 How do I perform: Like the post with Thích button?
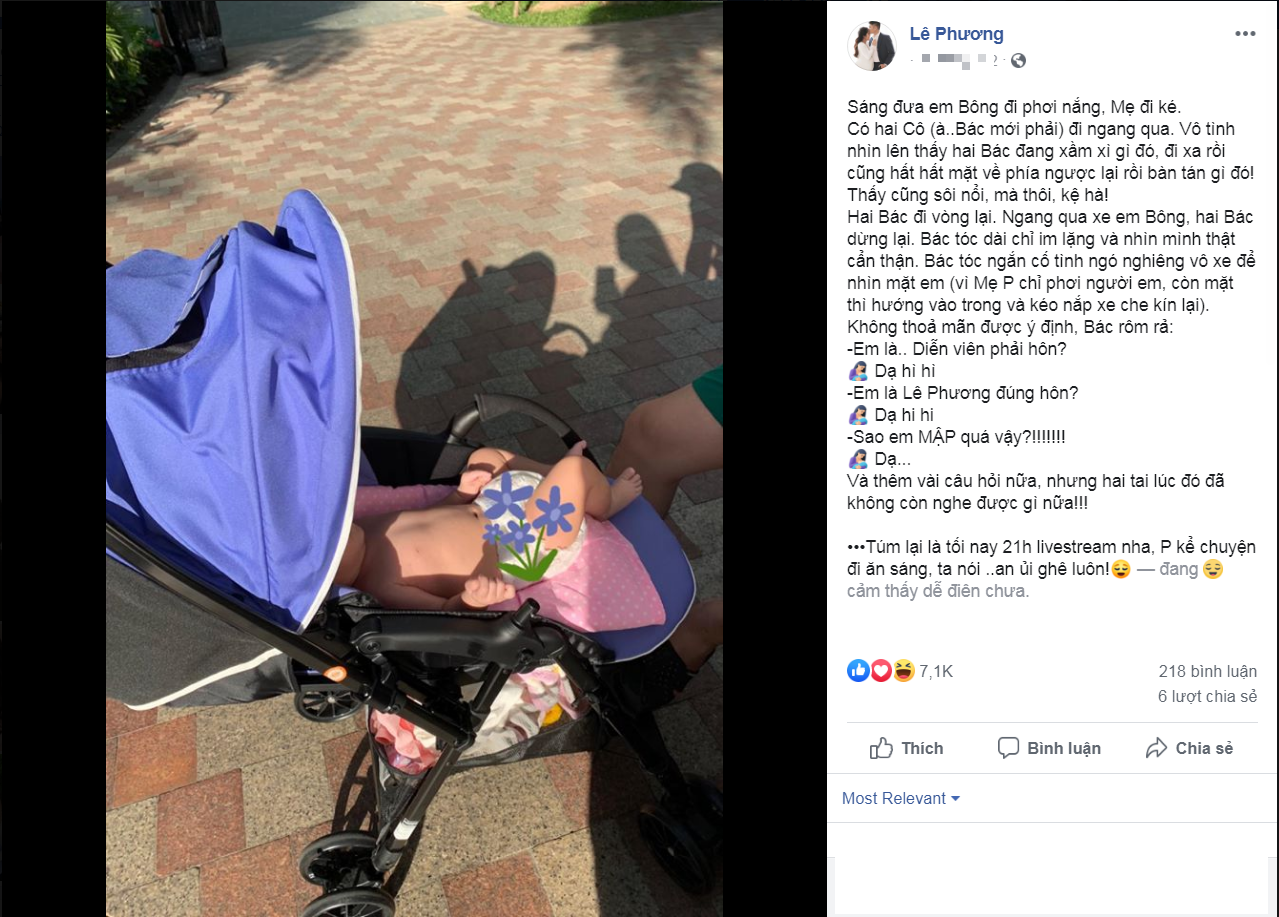tap(906, 748)
